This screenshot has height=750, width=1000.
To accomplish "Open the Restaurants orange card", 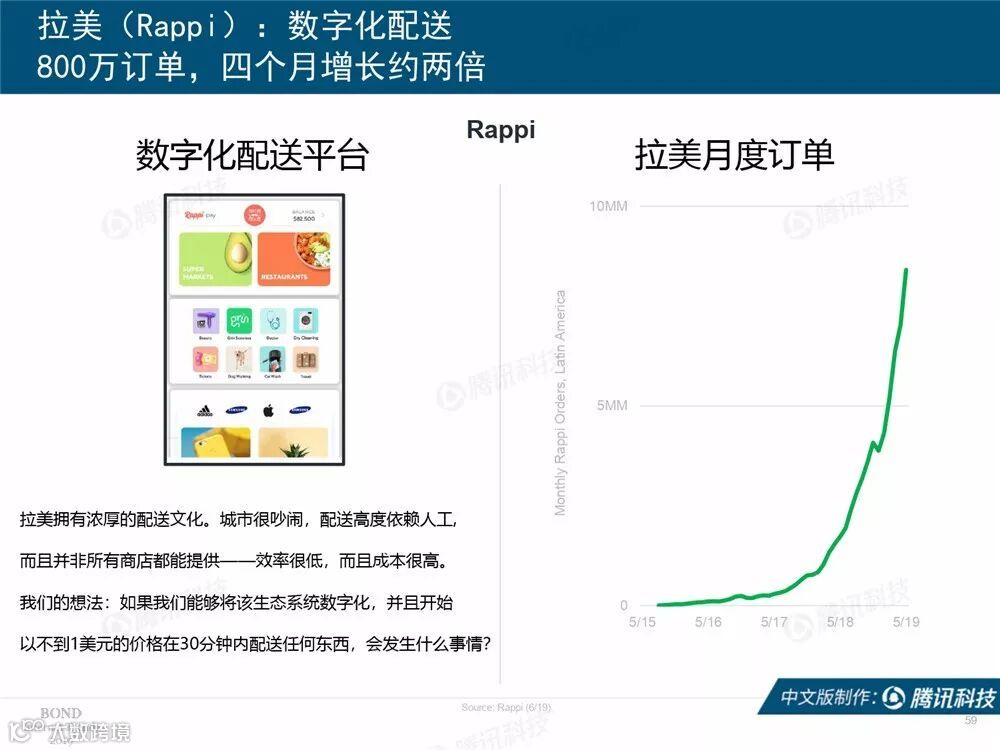I will pos(294,259).
